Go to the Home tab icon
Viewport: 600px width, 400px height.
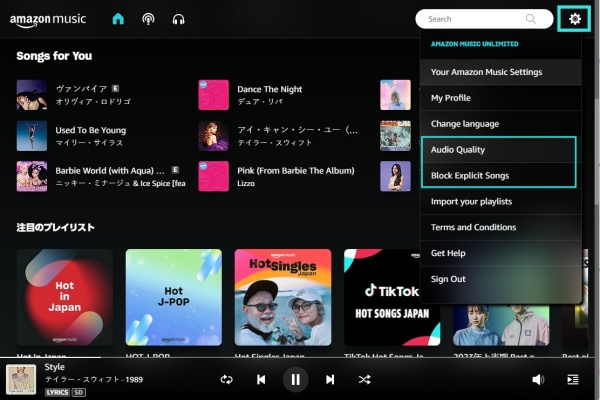118,19
